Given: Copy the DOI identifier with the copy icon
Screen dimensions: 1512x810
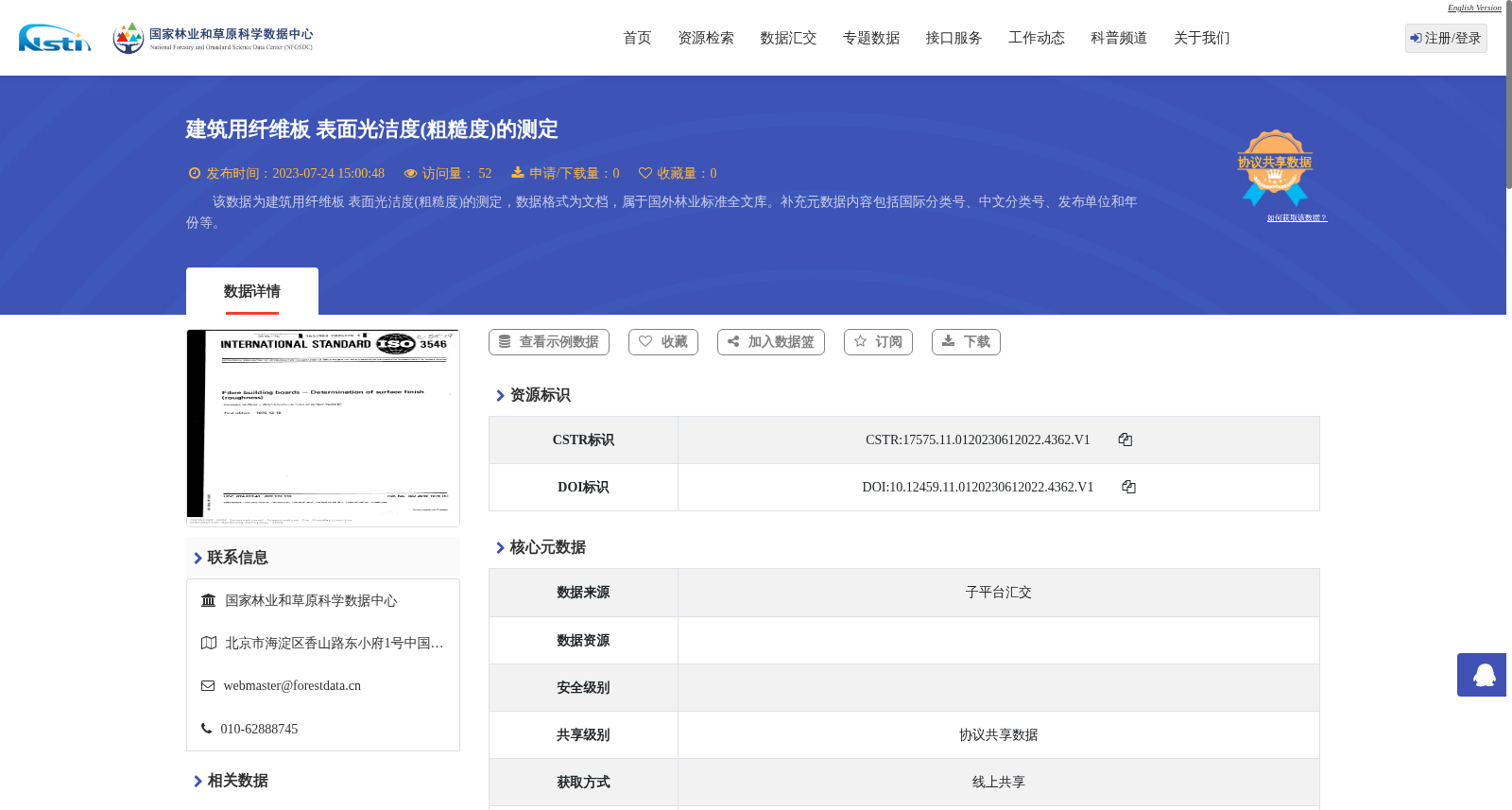Looking at the screenshot, I should coord(1128,487).
